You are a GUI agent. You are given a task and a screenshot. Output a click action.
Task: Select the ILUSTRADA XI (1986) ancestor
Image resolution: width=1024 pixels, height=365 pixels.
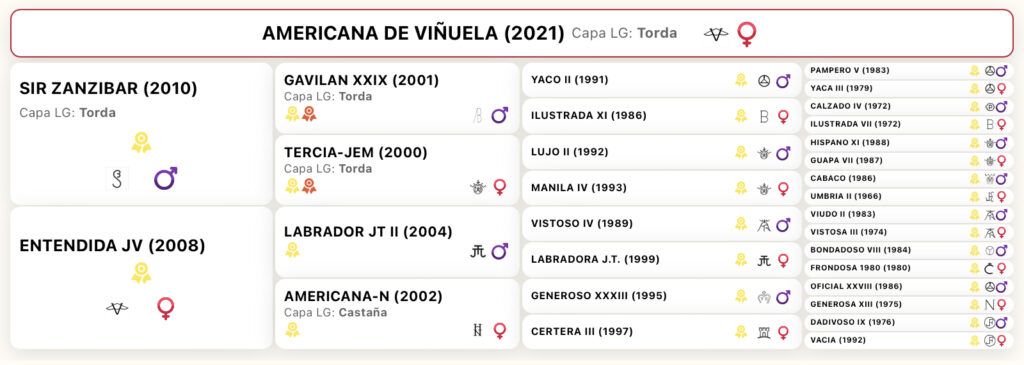pyautogui.click(x=662, y=116)
